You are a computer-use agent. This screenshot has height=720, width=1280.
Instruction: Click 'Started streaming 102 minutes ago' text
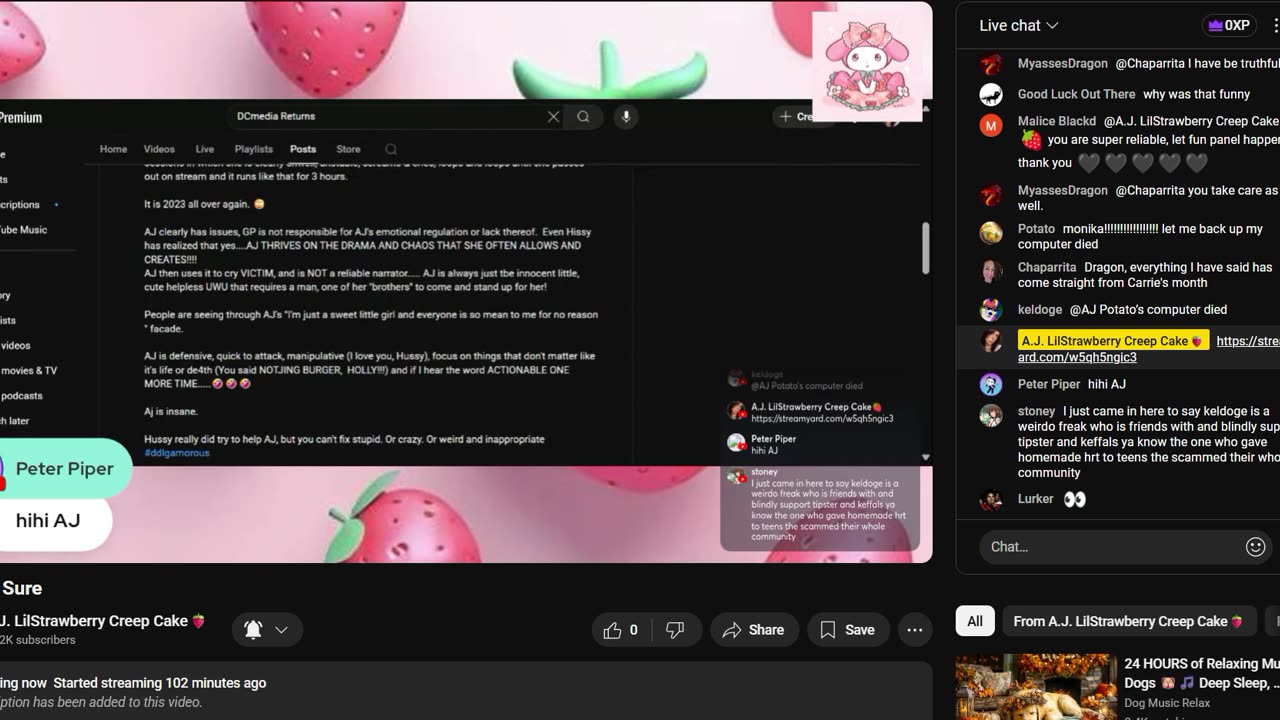[x=160, y=683]
